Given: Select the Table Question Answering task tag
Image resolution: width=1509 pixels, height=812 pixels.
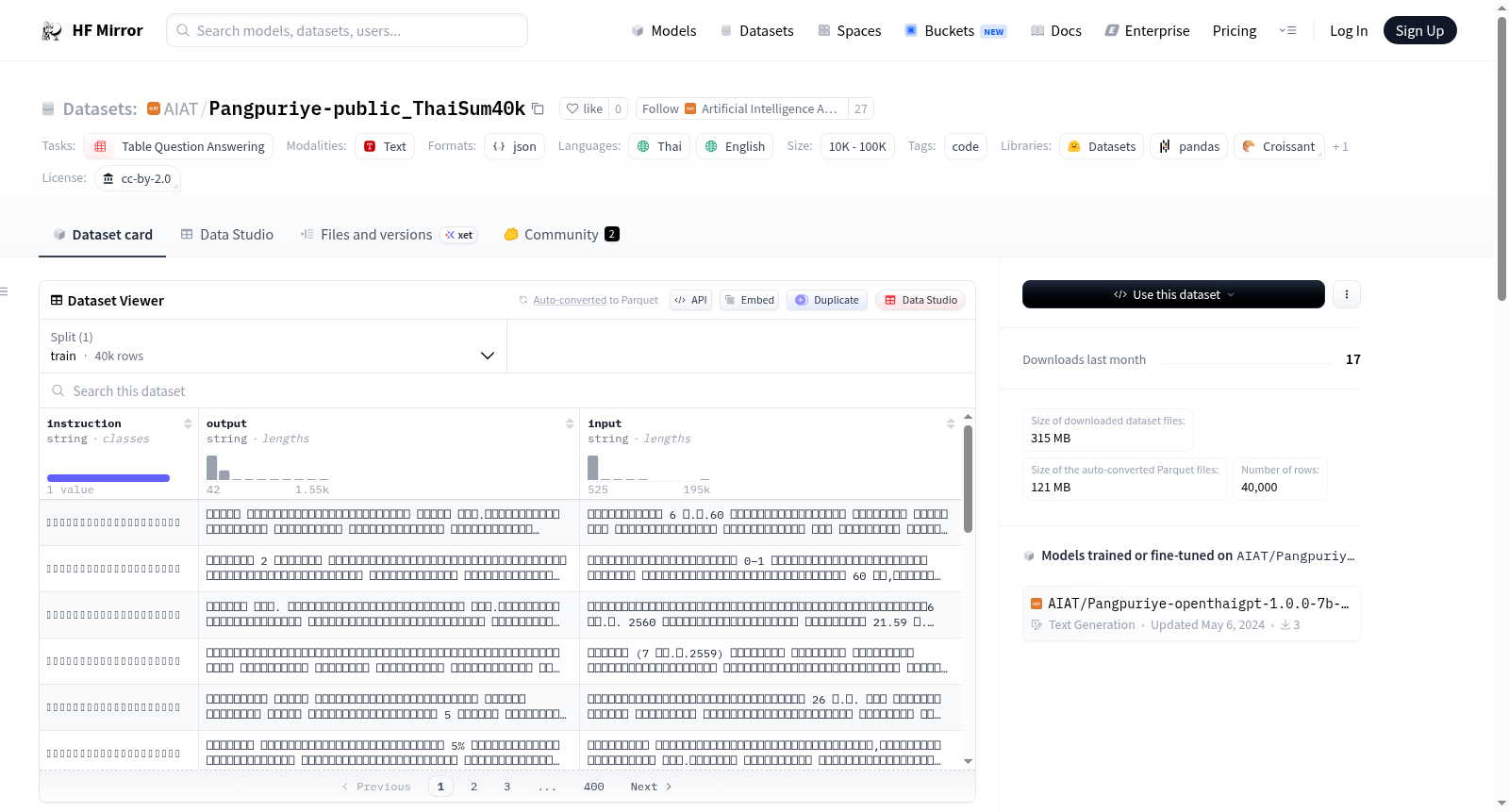Looking at the screenshot, I should coord(178,146).
